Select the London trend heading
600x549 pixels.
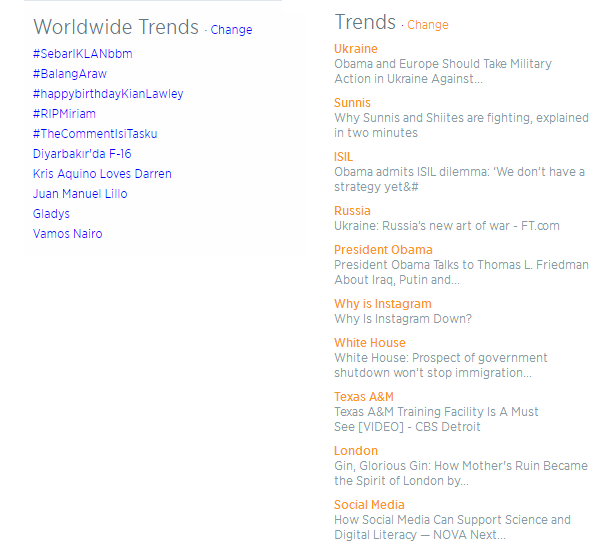(x=356, y=451)
